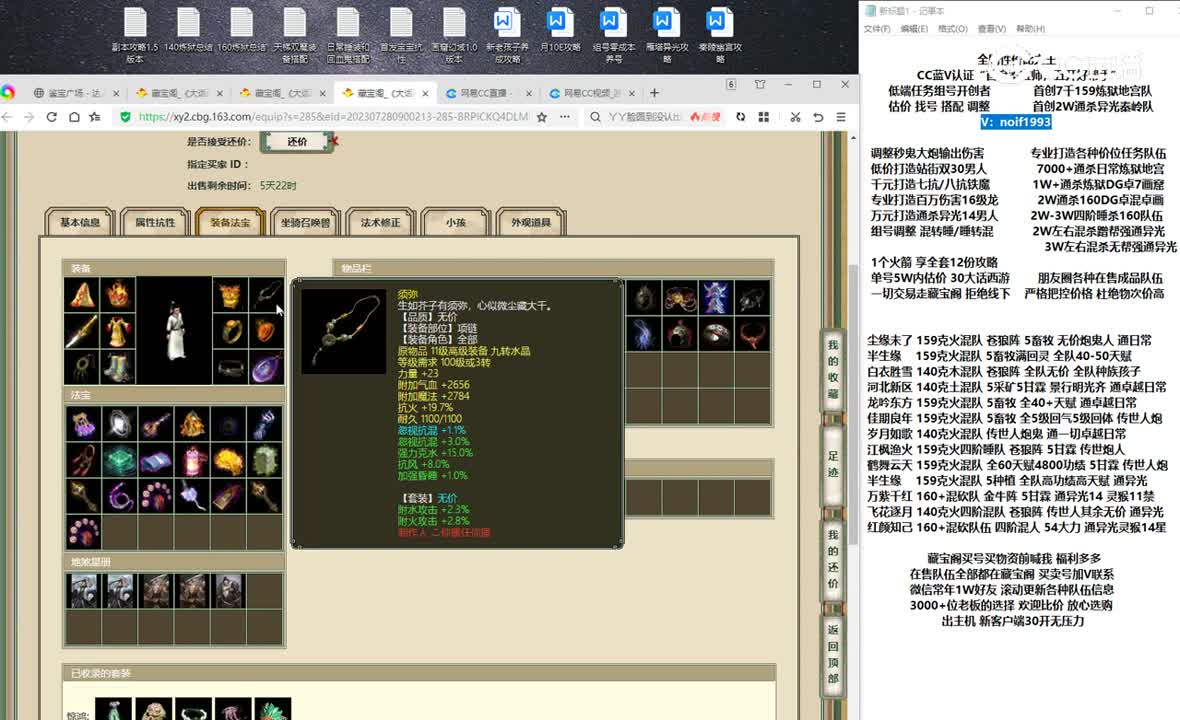Switch to the 小孩 tab
This screenshot has height=720, width=1180.
(456, 222)
